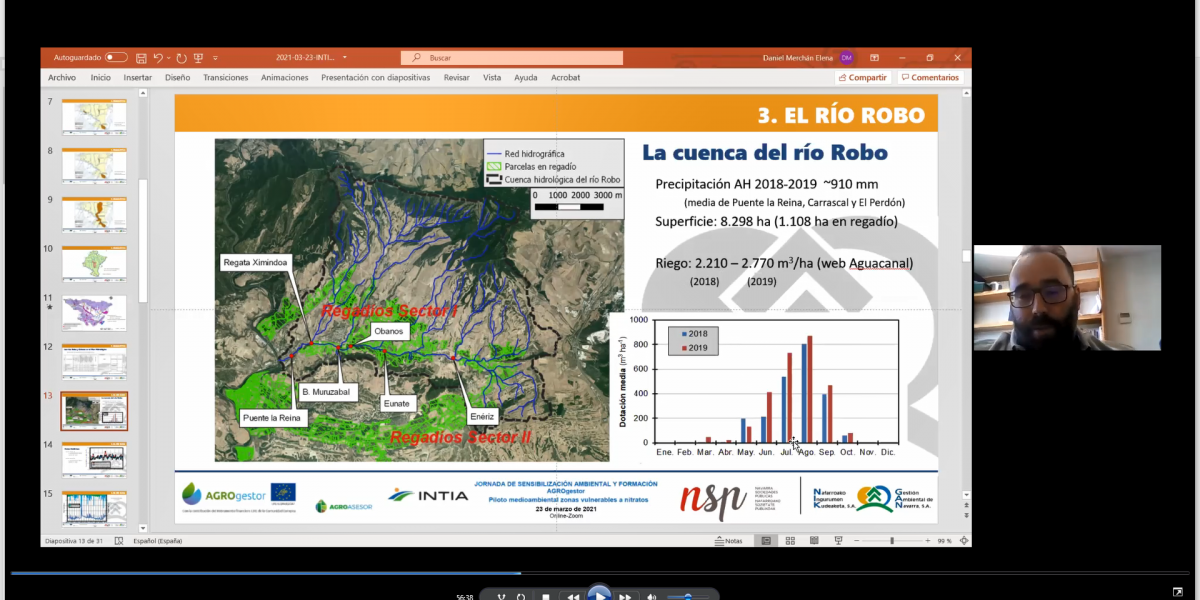1200x600 pixels.
Task: Select slide 10 thumbnail
Action: 95,263
